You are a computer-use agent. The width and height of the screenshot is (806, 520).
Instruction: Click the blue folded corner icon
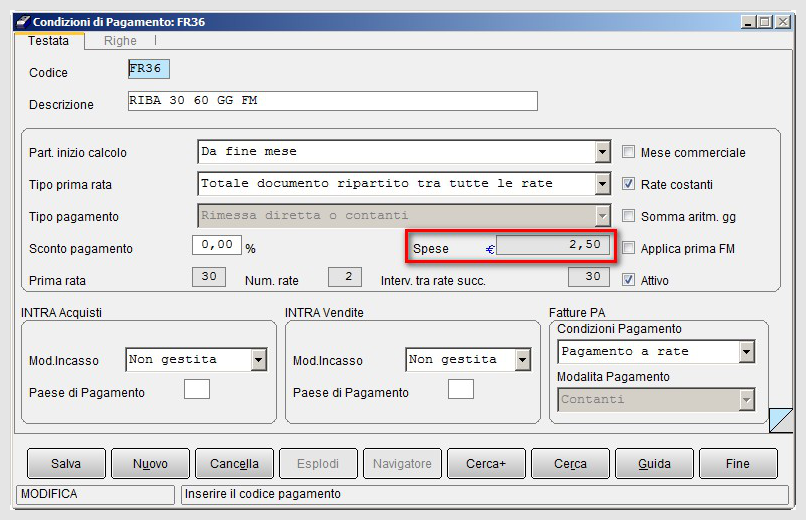pyautogui.click(x=781, y=420)
